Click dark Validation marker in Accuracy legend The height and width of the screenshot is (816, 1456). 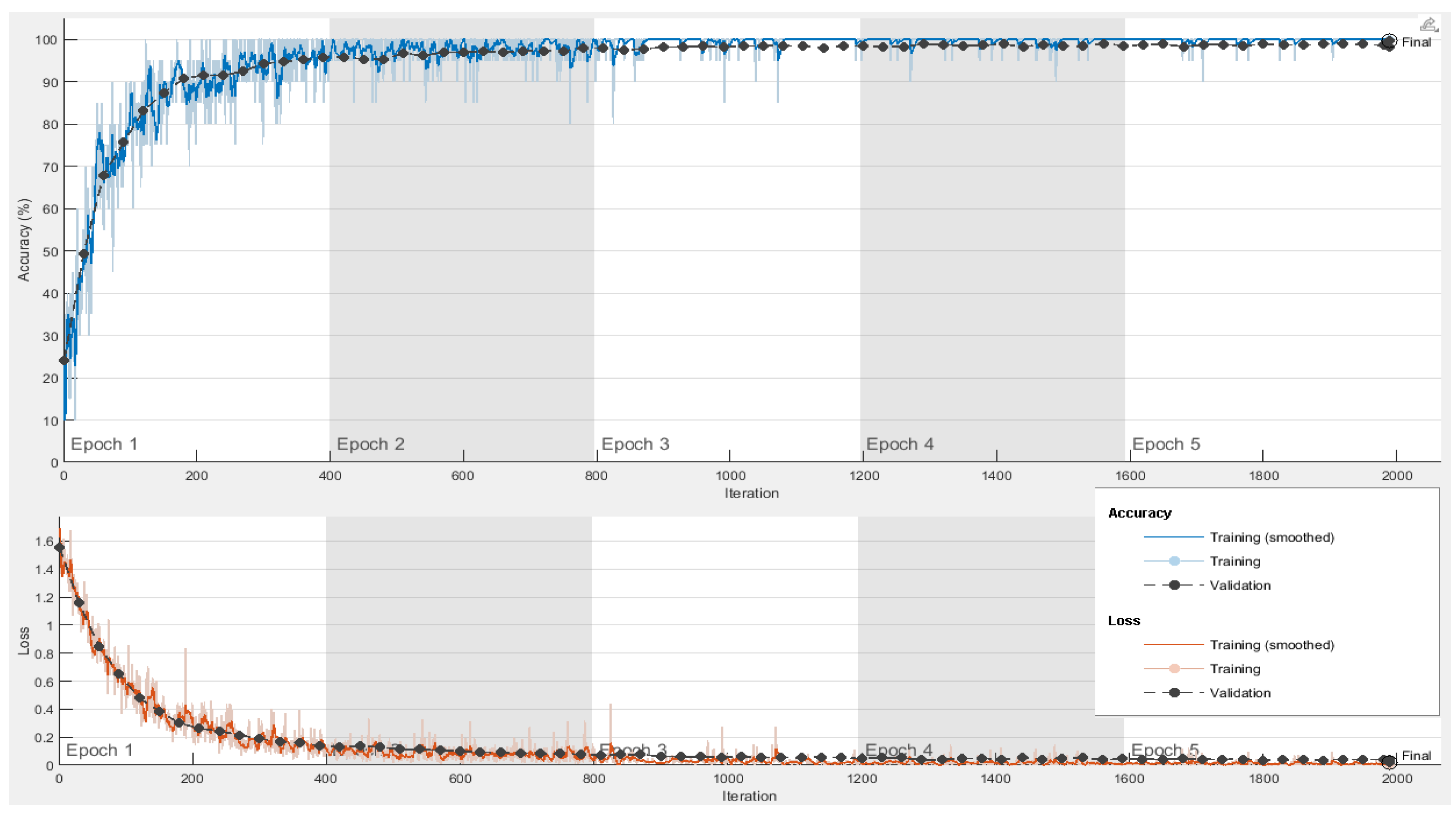[1174, 585]
